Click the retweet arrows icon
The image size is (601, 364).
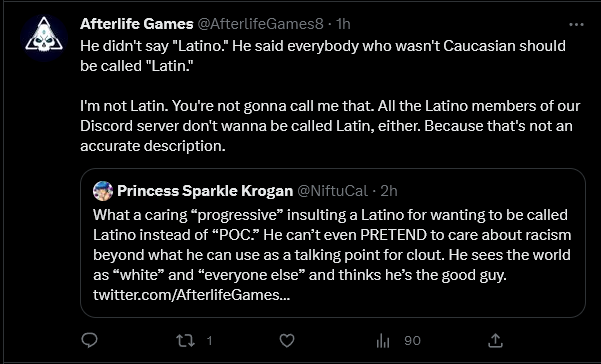185,340
